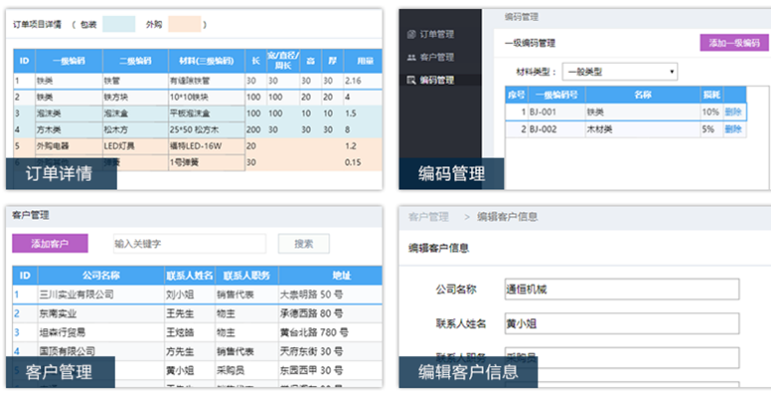Image resolution: width=771 pixels, height=397 pixels.
Task: Open customer ID 4 link for 国顶有限公司
Action: point(17,351)
